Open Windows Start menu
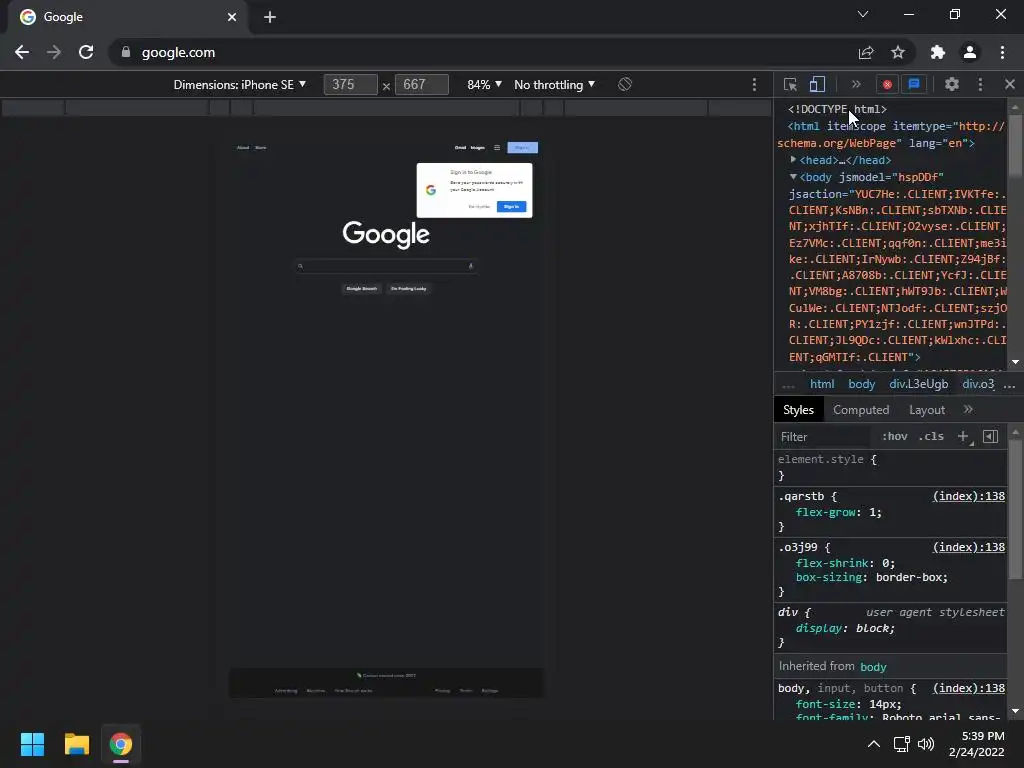This screenshot has height=768, width=1024. click(x=32, y=744)
